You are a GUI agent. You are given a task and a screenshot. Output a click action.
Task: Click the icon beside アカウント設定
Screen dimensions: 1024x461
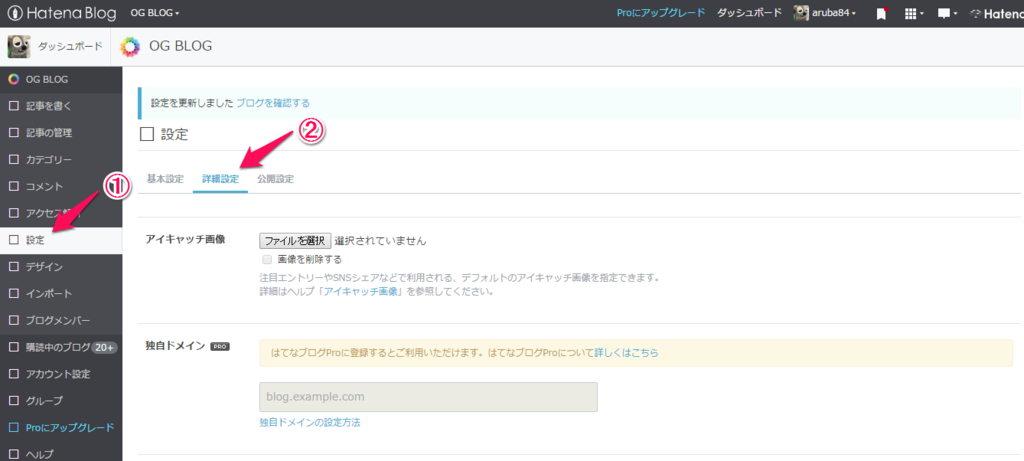(x=13, y=374)
